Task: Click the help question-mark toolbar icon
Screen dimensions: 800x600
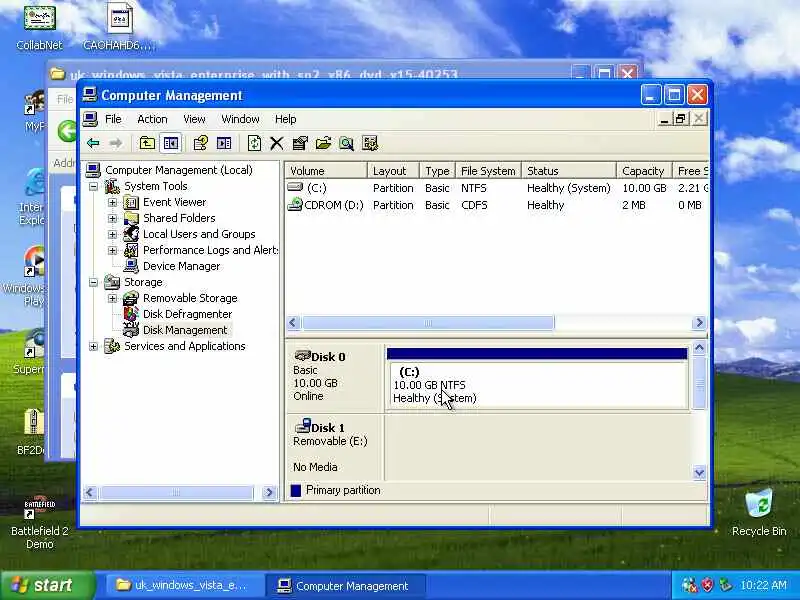Action: coord(201,143)
